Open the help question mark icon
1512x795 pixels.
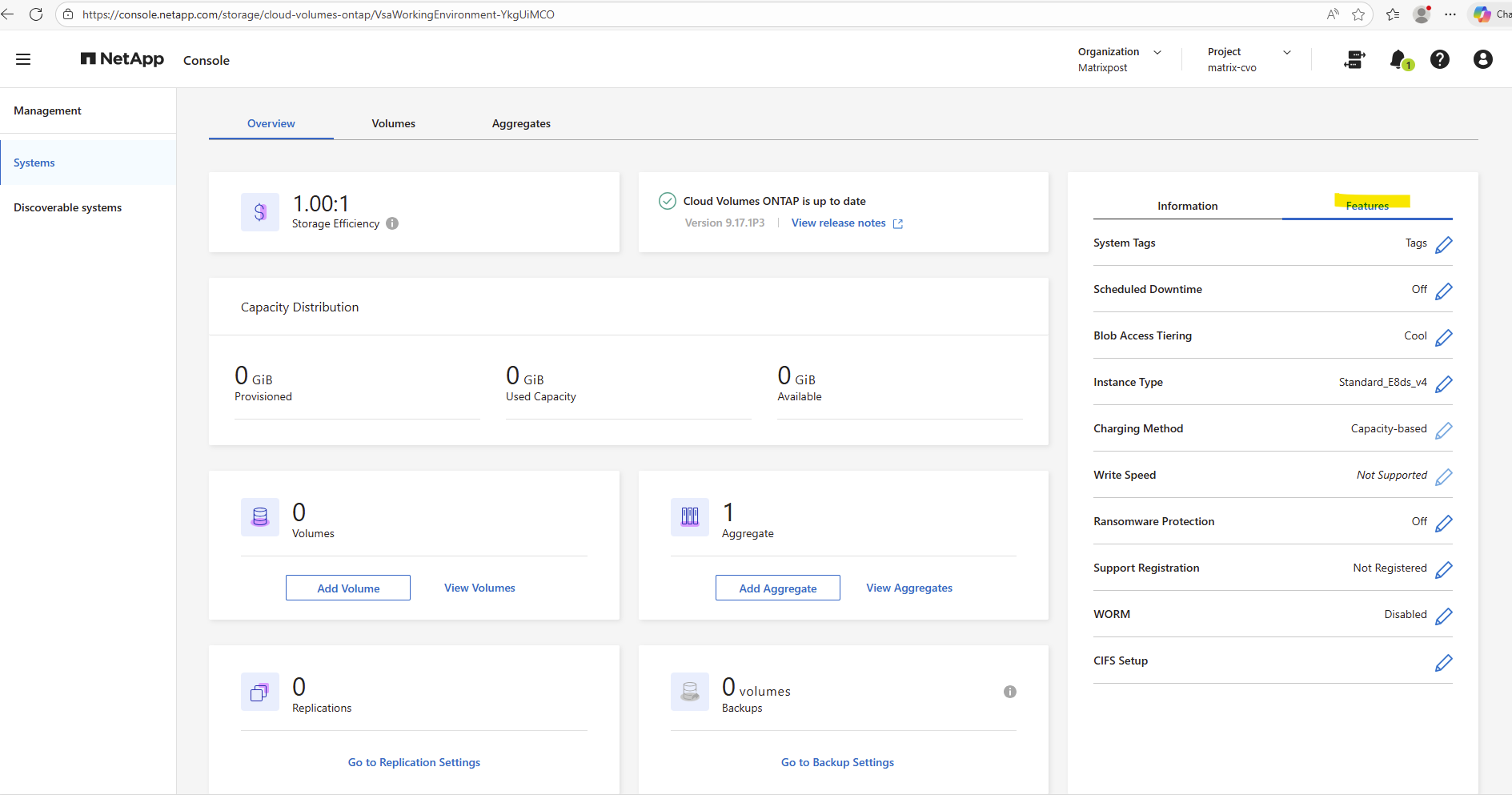pos(1439,59)
